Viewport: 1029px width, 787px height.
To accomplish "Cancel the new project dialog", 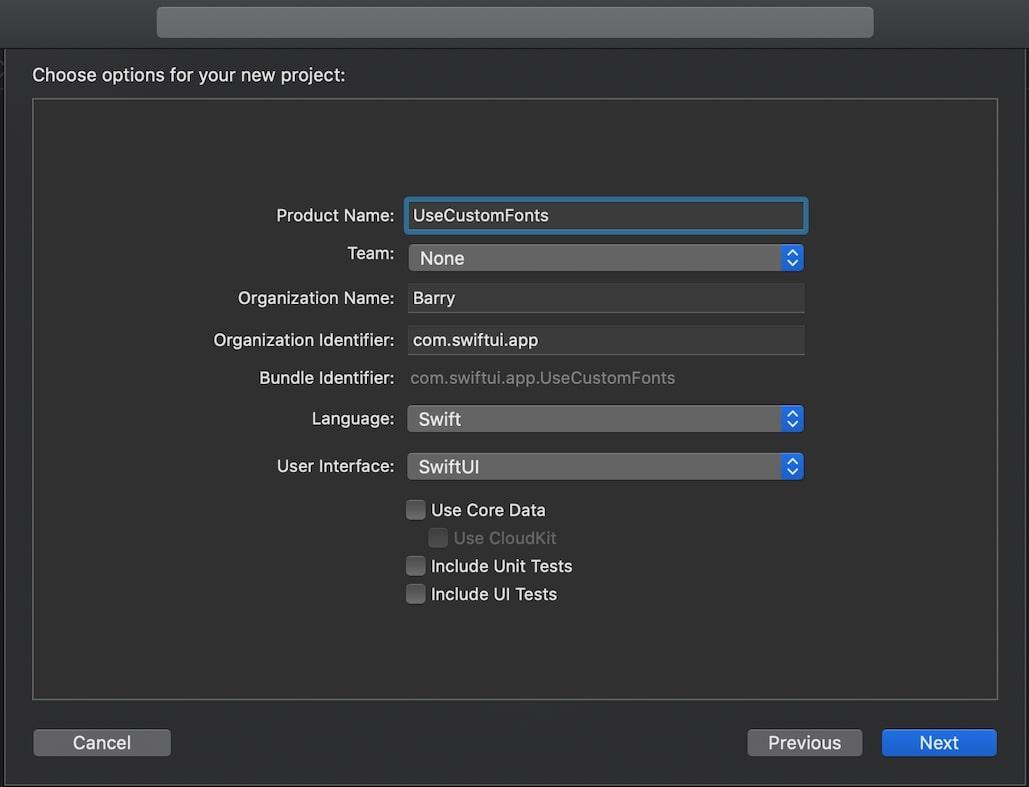I will 102,743.
